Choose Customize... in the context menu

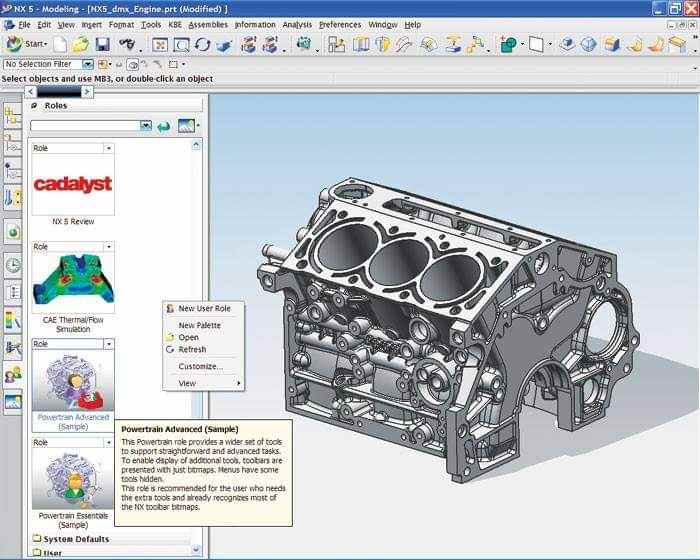(200, 366)
